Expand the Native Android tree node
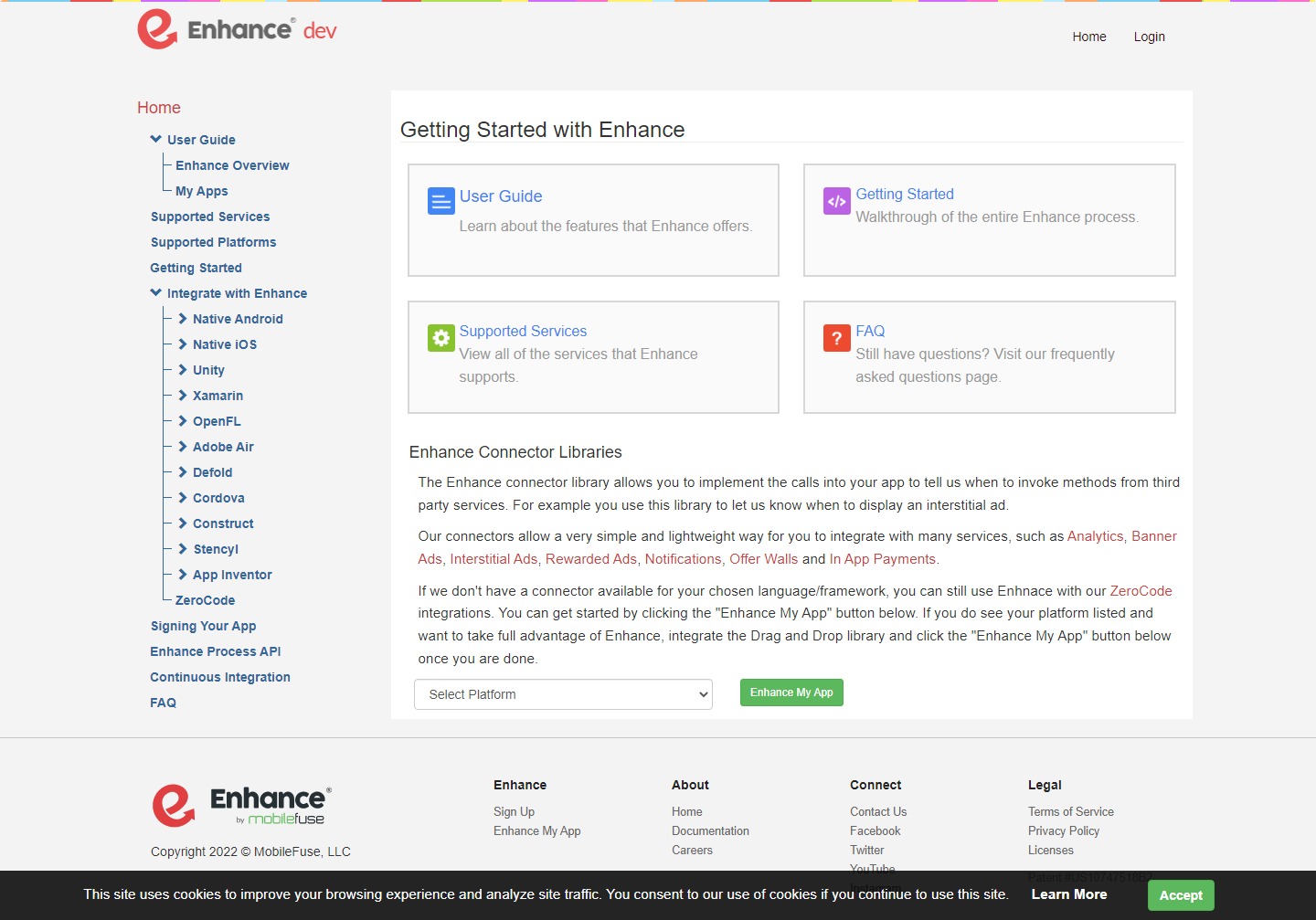Screen dimensions: 1316x920 pos(183,319)
